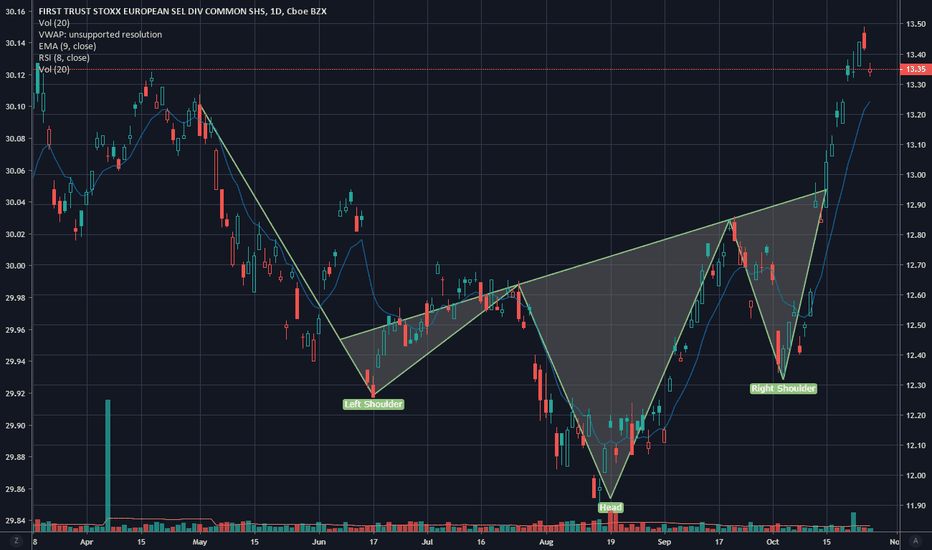This screenshot has height=550, width=932.
Task: Click the 12.50 price scale value
Action: tap(915, 325)
